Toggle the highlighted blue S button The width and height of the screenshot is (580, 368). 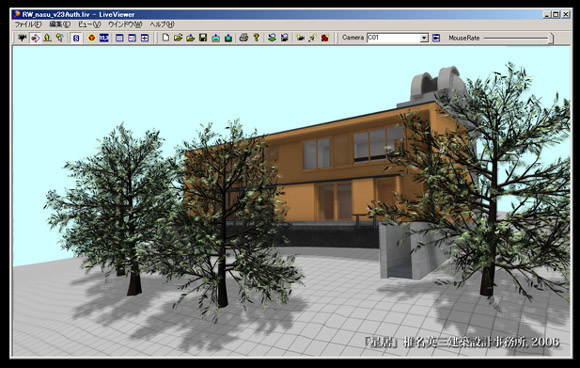point(76,38)
